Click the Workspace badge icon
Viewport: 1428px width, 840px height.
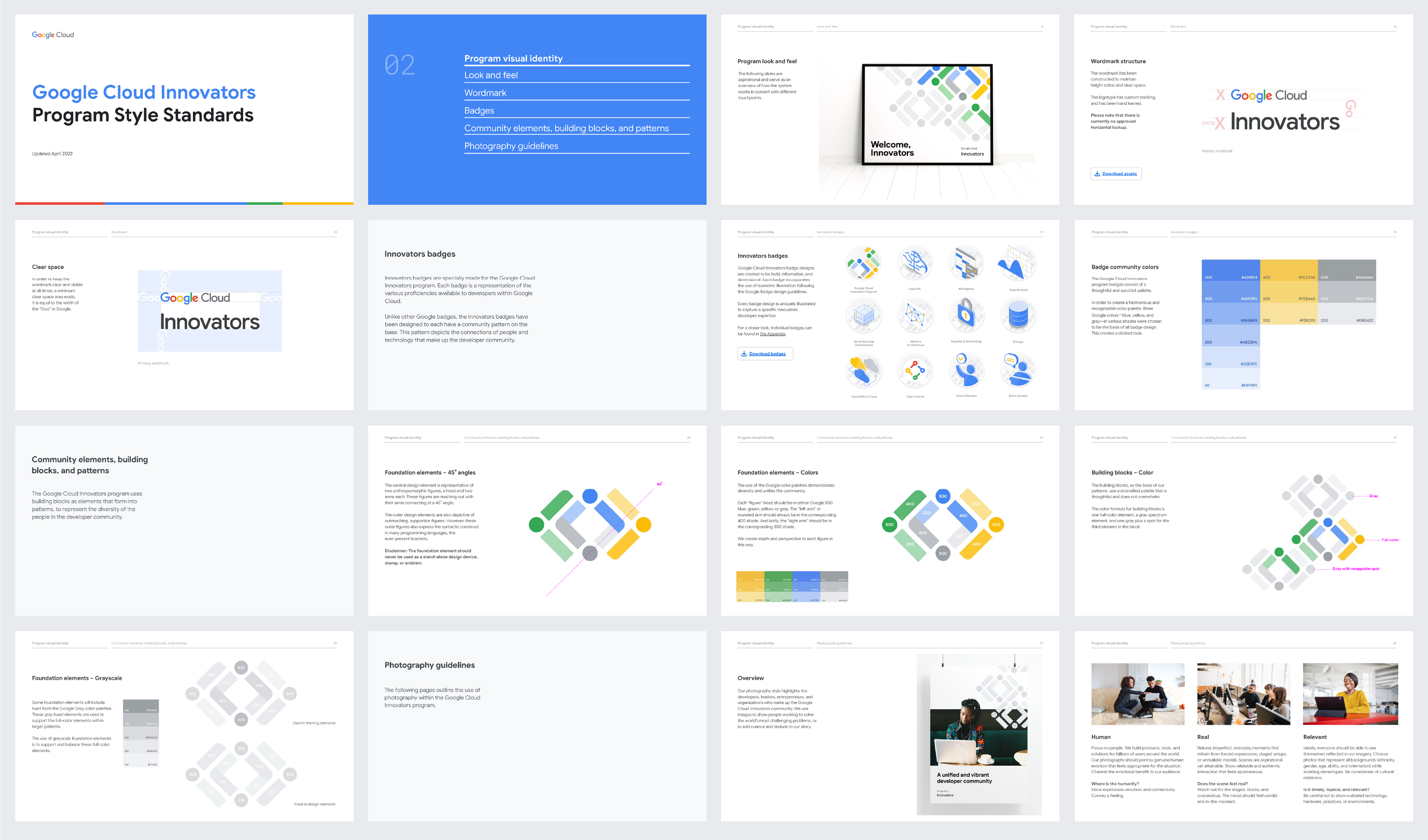[966, 263]
